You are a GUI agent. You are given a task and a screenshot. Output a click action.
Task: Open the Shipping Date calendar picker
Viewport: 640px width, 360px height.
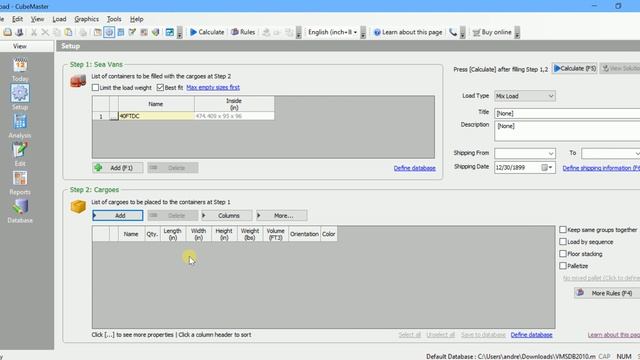(547, 167)
